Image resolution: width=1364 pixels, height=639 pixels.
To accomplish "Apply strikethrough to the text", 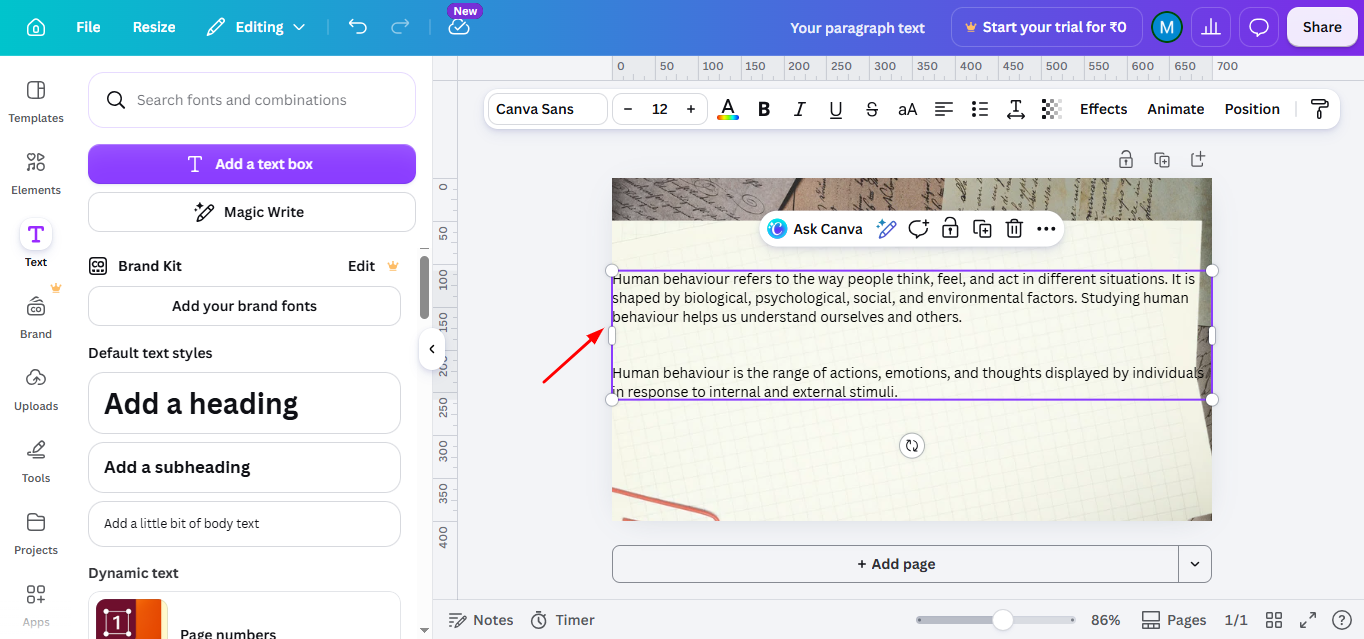I will click(x=872, y=109).
